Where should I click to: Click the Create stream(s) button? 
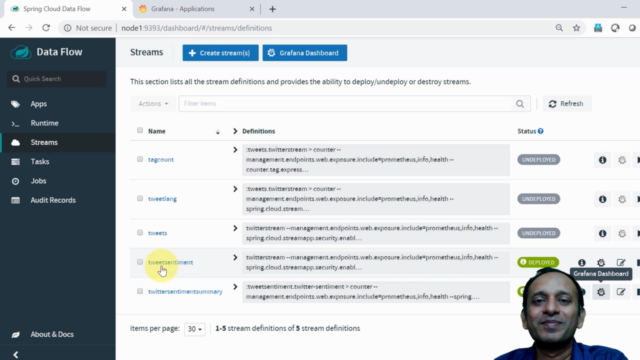(x=220, y=53)
